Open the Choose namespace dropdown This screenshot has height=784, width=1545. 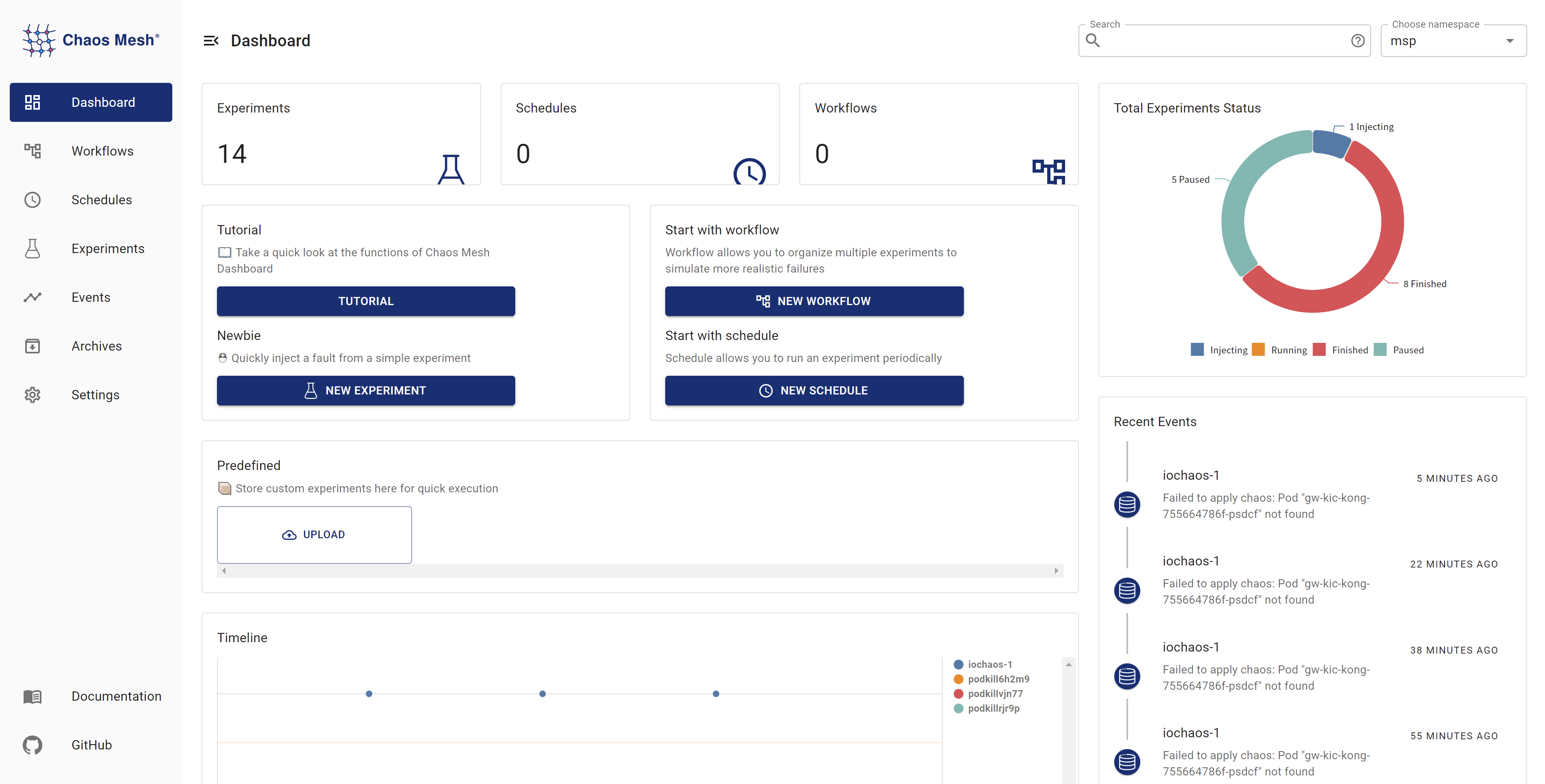(x=1511, y=40)
